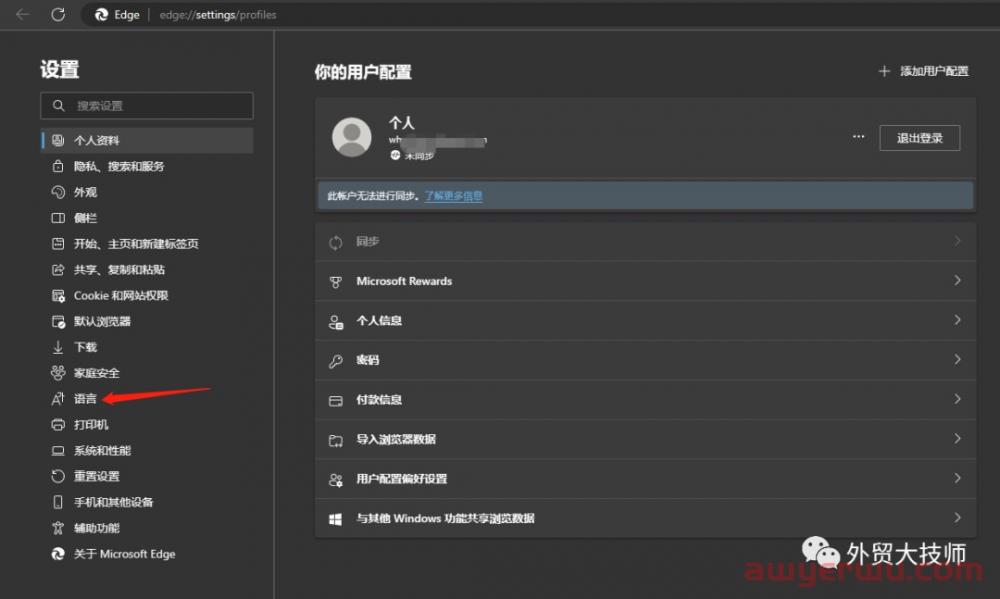The height and width of the screenshot is (599, 1000).
Task: Open the 语言 settings section
Action: 147,399
